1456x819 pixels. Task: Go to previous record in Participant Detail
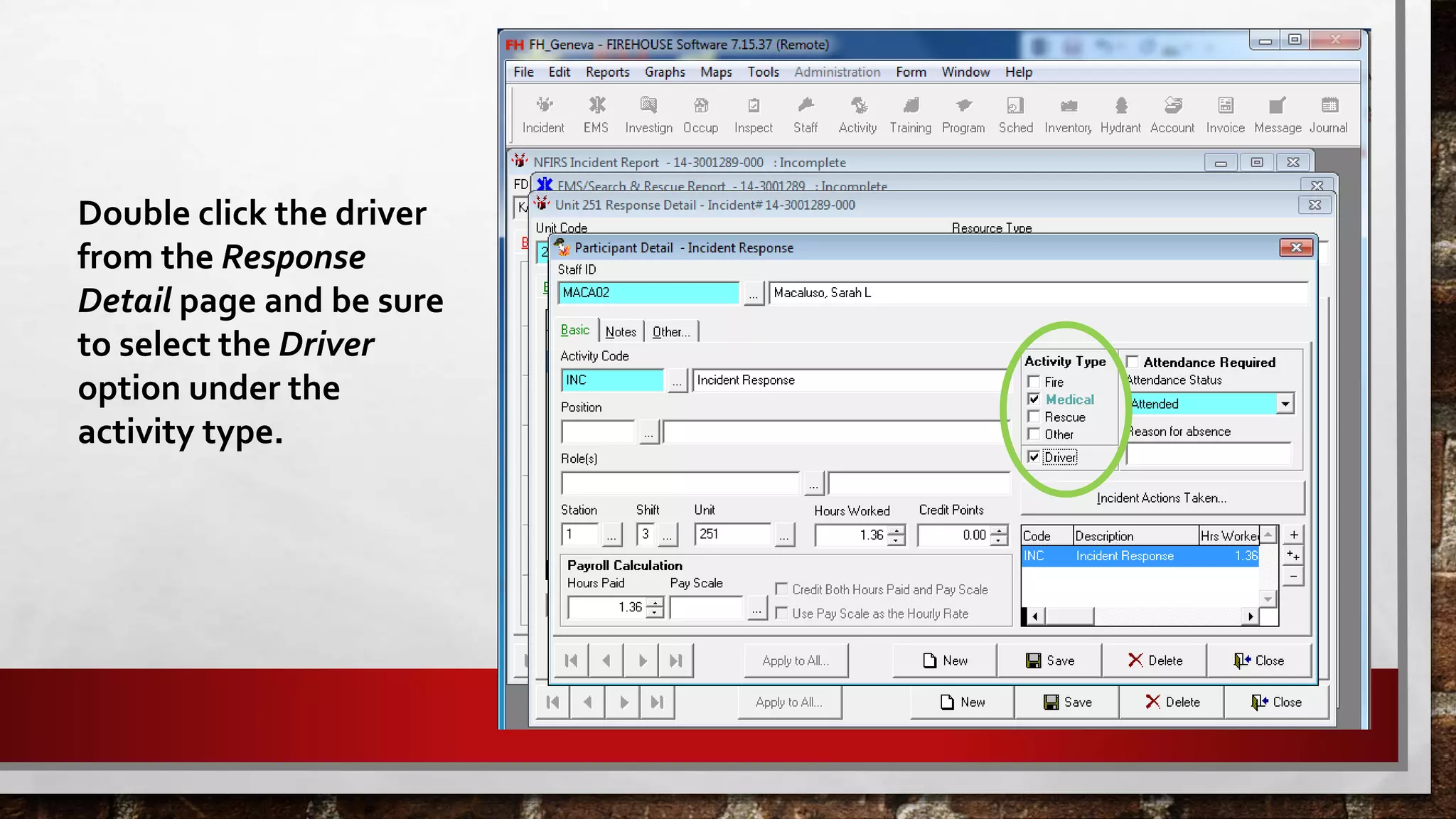[x=606, y=660]
